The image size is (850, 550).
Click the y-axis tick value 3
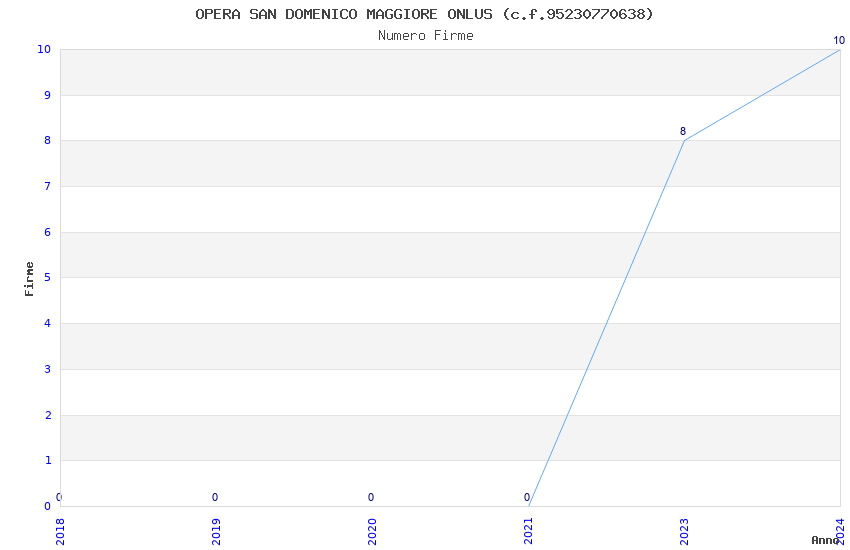(48, 370)
